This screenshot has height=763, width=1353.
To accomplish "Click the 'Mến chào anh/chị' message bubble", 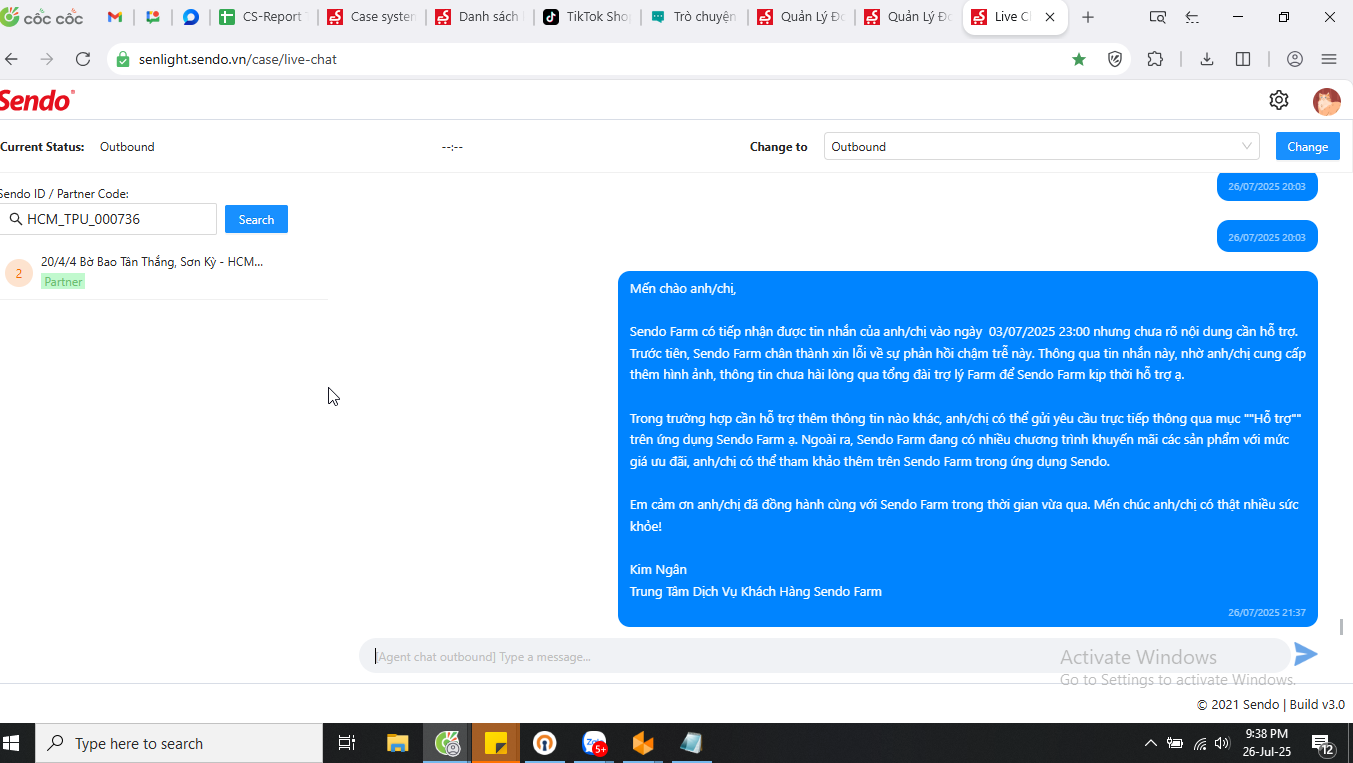I will [968, 449].
